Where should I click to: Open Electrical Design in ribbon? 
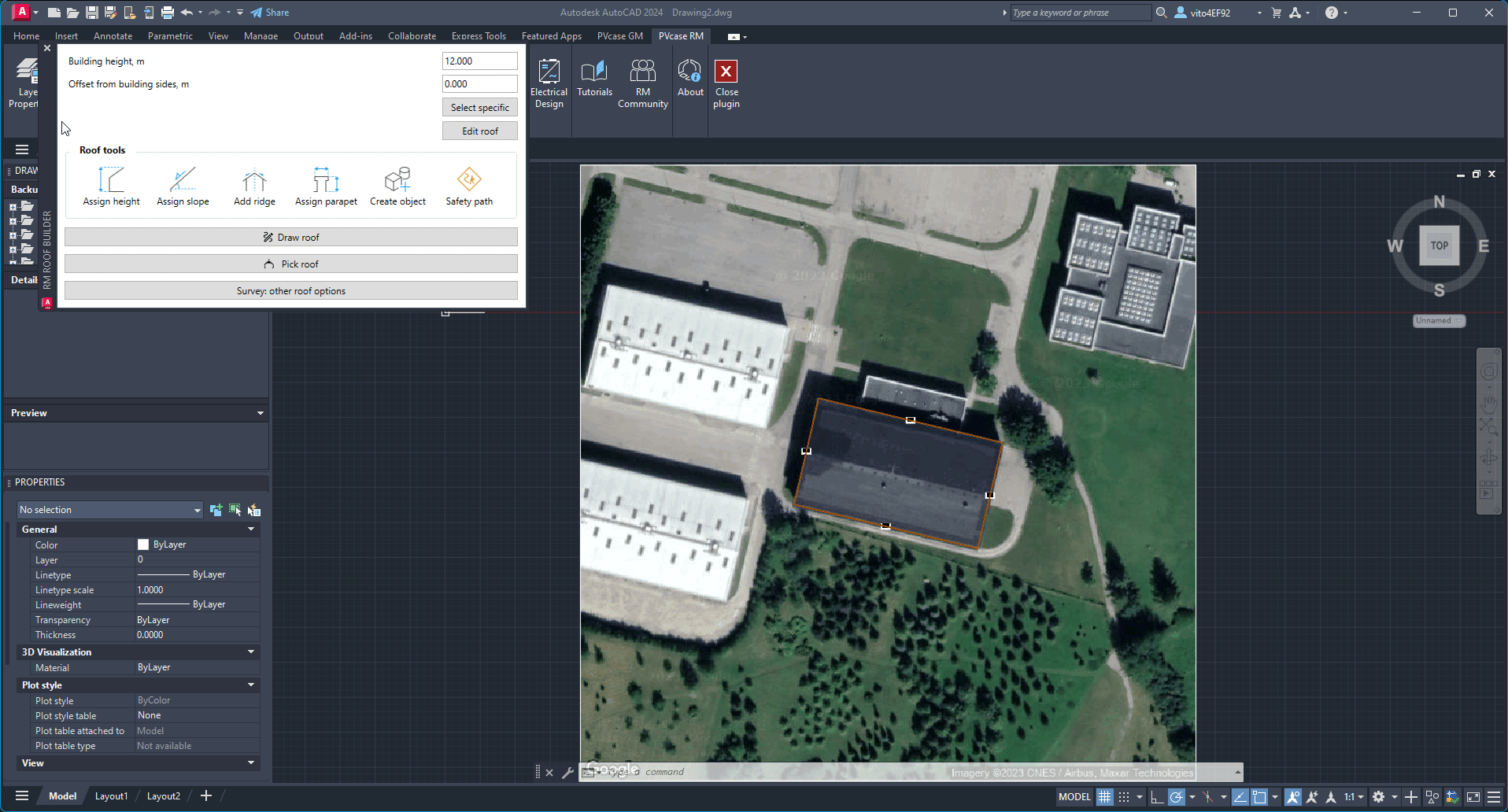549,84
